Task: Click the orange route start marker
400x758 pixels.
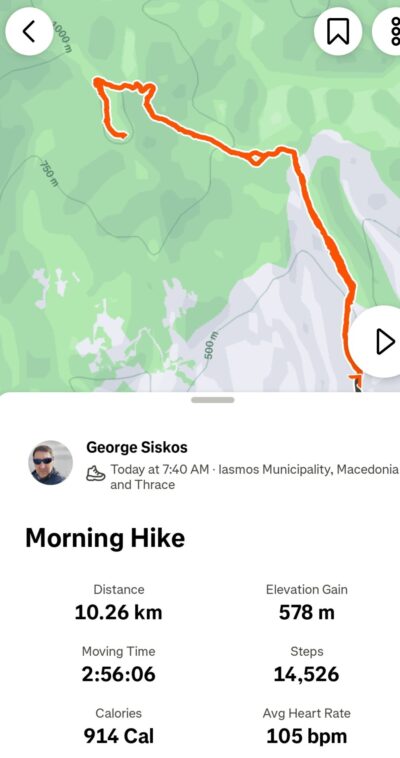Action: [357, 380]
